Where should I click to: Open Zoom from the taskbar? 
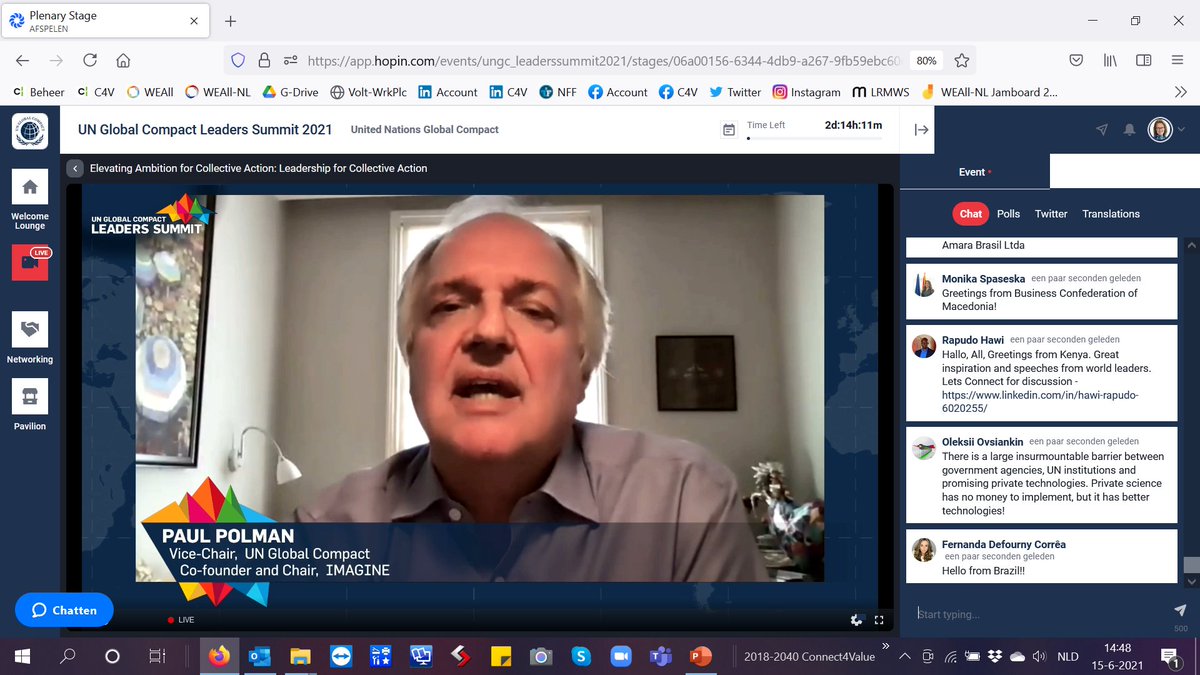point(620,656)
